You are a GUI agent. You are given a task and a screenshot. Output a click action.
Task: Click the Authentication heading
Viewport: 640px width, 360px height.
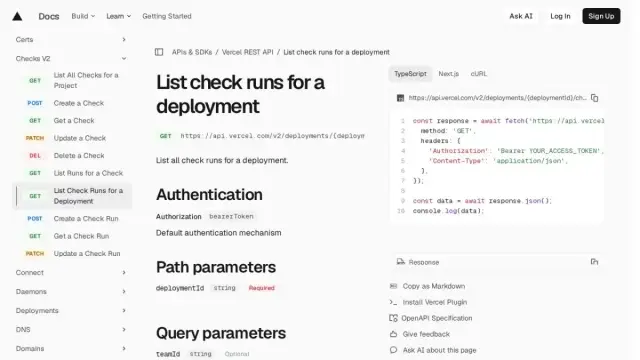[x=209, y=195]
